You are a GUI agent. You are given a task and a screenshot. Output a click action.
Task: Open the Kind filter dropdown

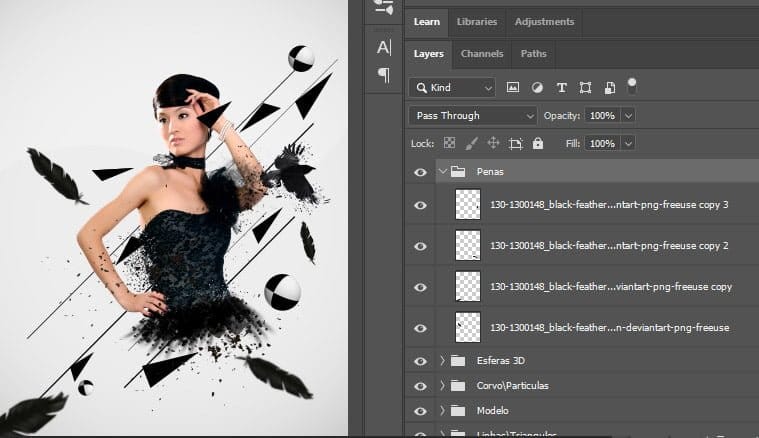(452, 88)
